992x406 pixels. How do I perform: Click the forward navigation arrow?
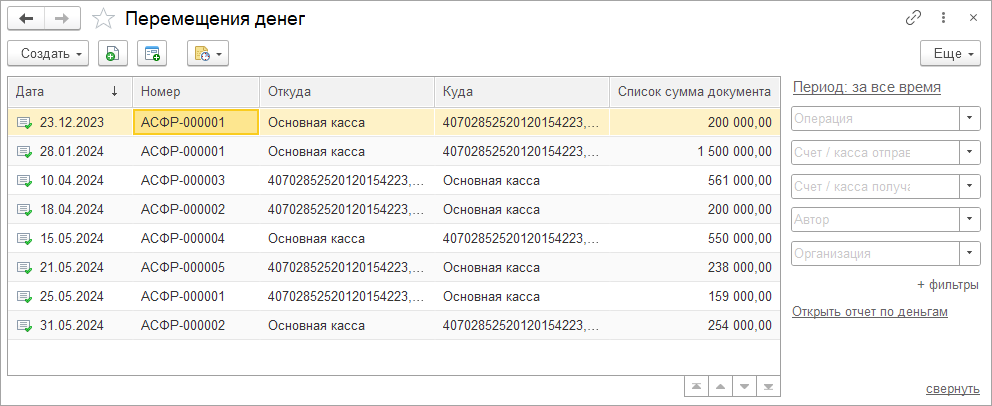[x=62, y=18]
